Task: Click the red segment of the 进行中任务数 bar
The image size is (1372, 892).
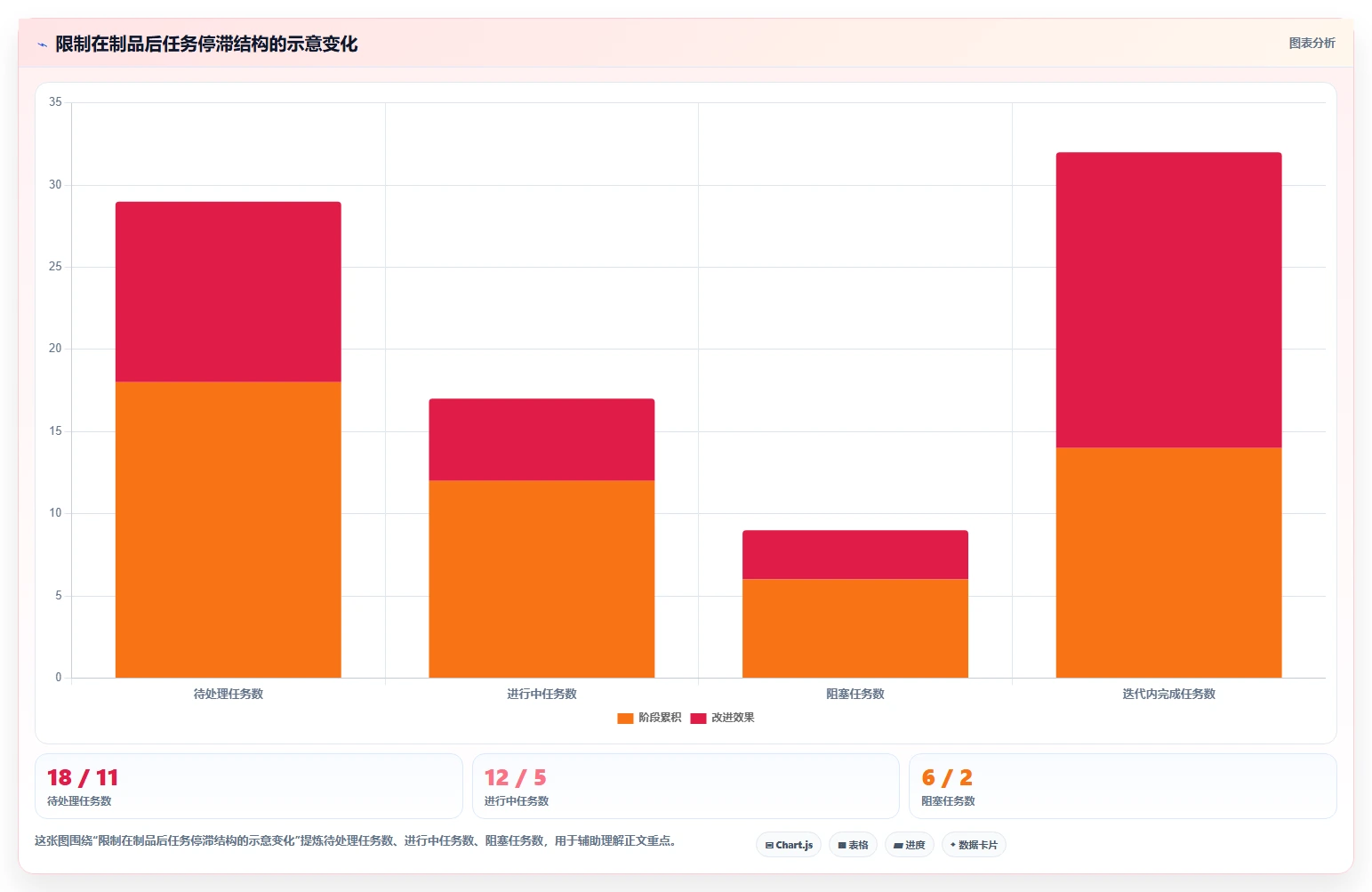Action: (x=542, y=439)
